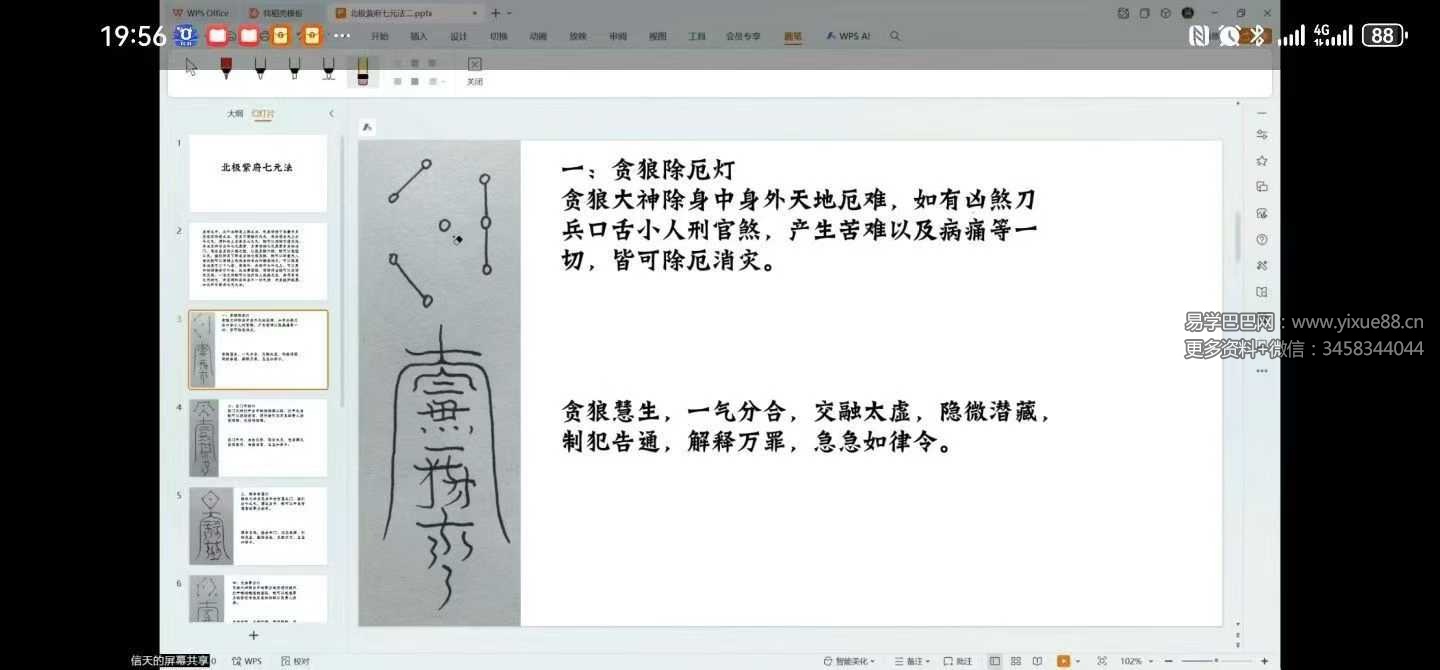The height and width of the screenshot is (670, 1440).
Task: Switch to the 大纲 outline tab
Action: pos(235,114)
